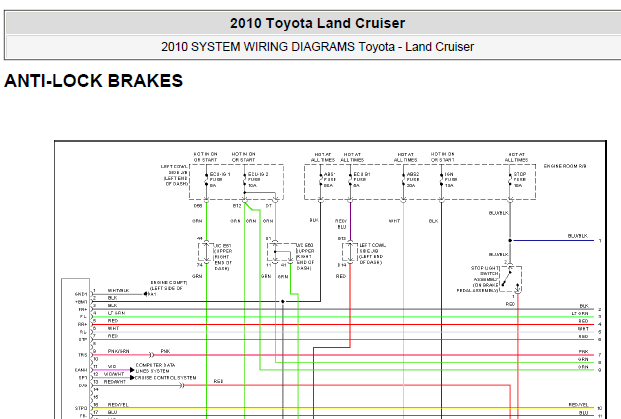Click the arrowhead pointing to Computer Data Lines System
621x419 pixels.
coord(132,370)
